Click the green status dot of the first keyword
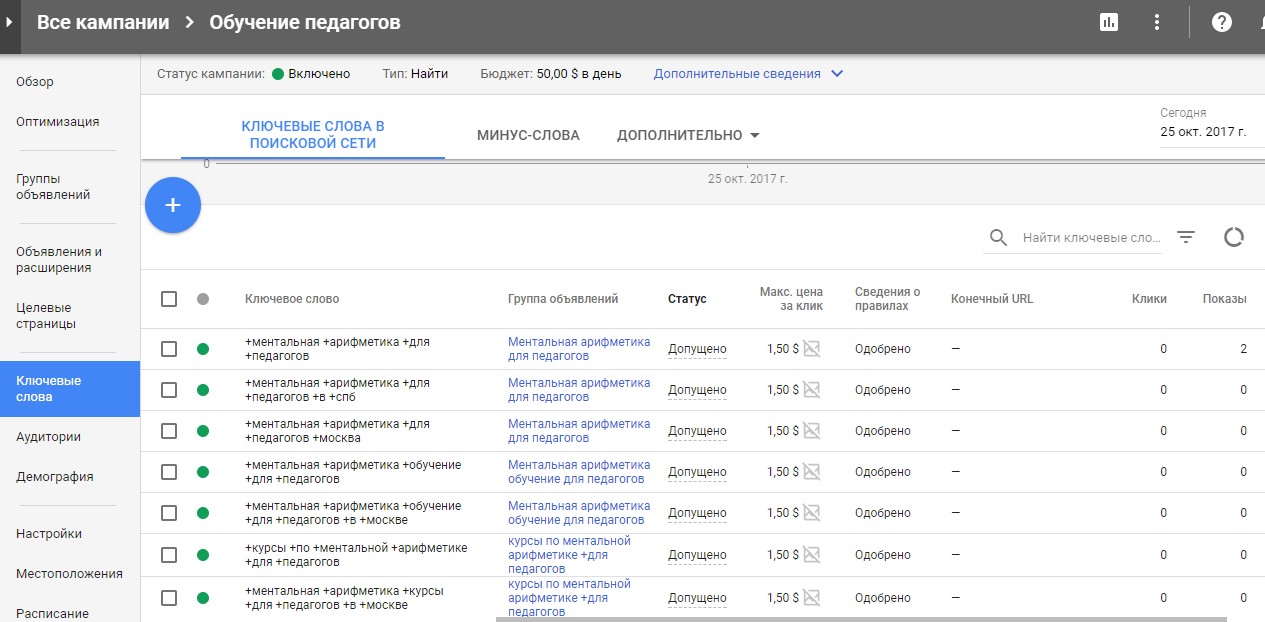The height and width of the screenshot is (622, 1265). [203, 349]
